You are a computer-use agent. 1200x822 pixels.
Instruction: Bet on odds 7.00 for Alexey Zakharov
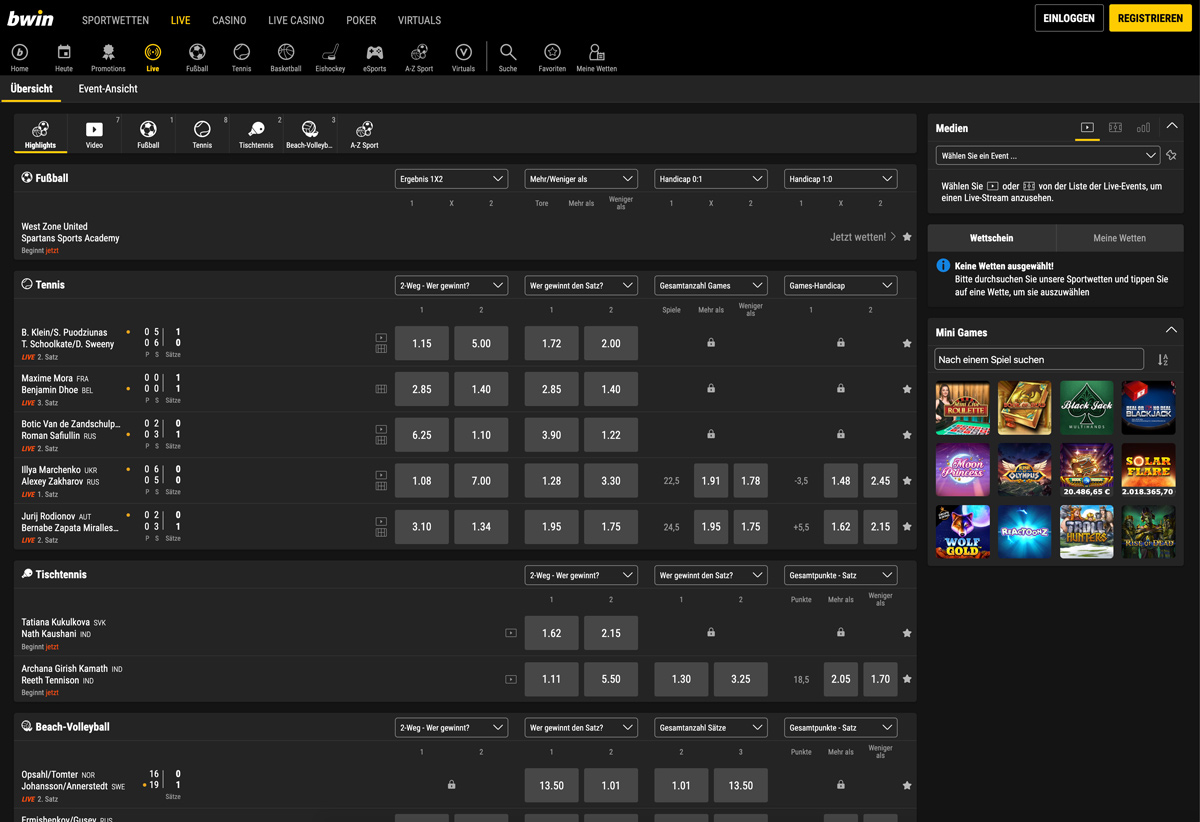coord(481,481)
